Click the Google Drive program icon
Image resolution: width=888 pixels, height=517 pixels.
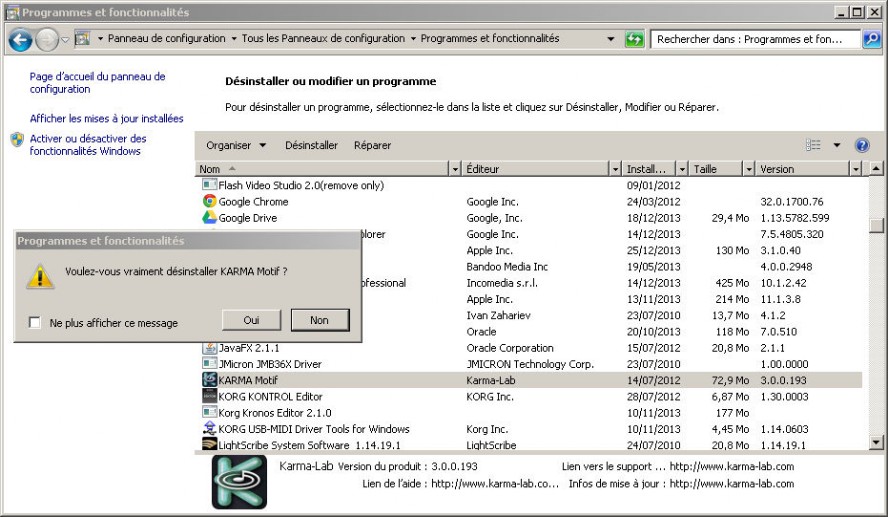(x=210, y=218)
